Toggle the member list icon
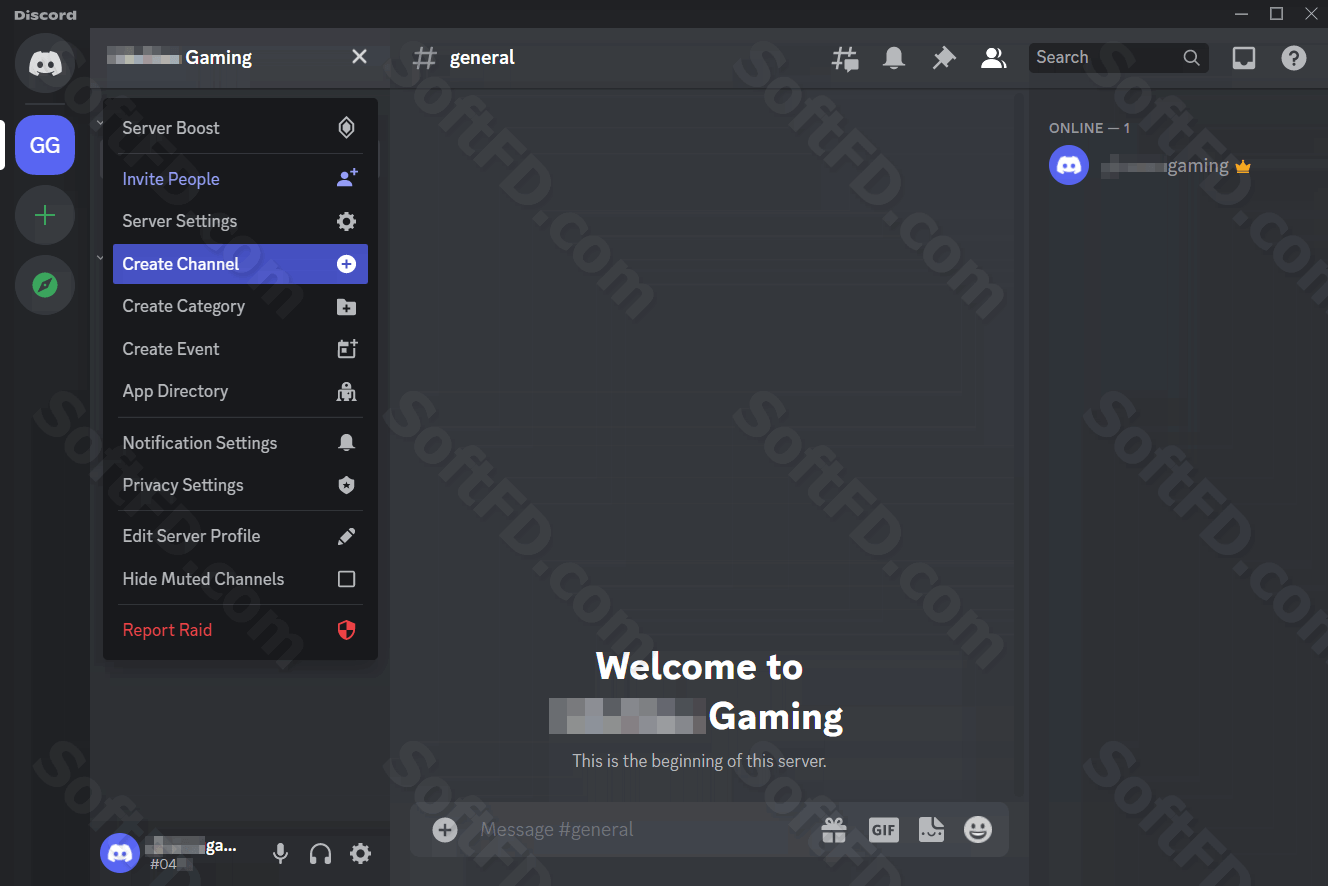This screenshot has width=1328, height=886. click(x=993, y=58)
